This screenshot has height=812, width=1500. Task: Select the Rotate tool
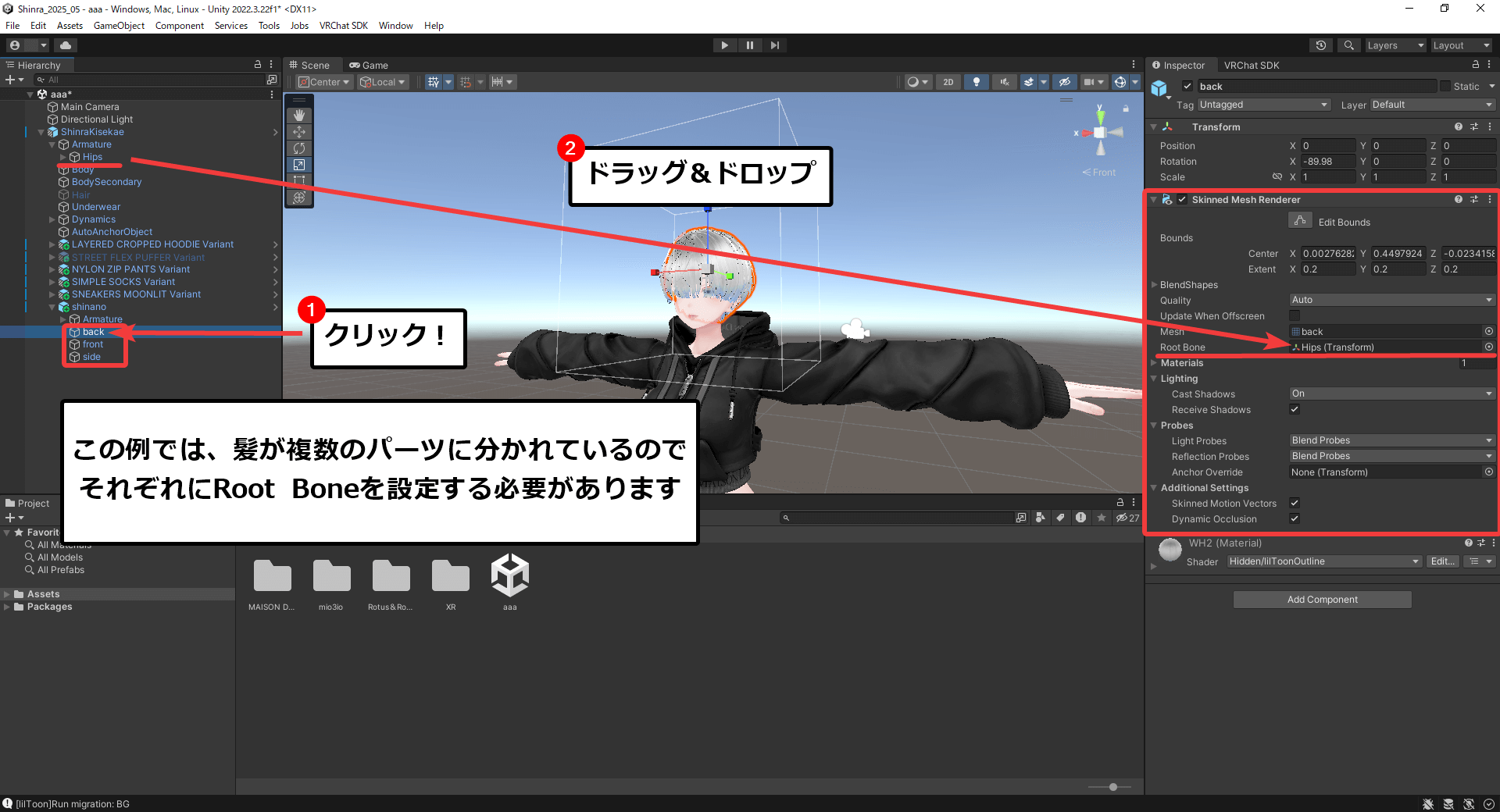(299, 148)
